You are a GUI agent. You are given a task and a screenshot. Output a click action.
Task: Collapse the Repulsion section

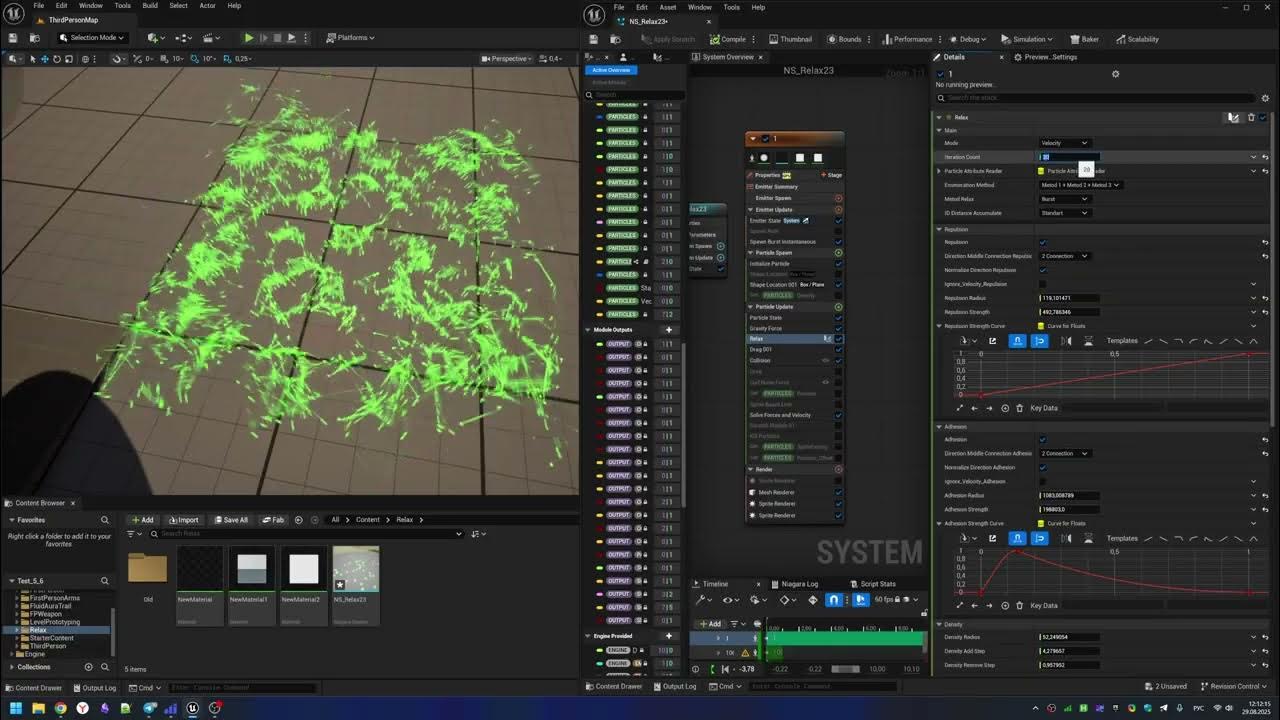pyautogui.click(x=939, y=230)
